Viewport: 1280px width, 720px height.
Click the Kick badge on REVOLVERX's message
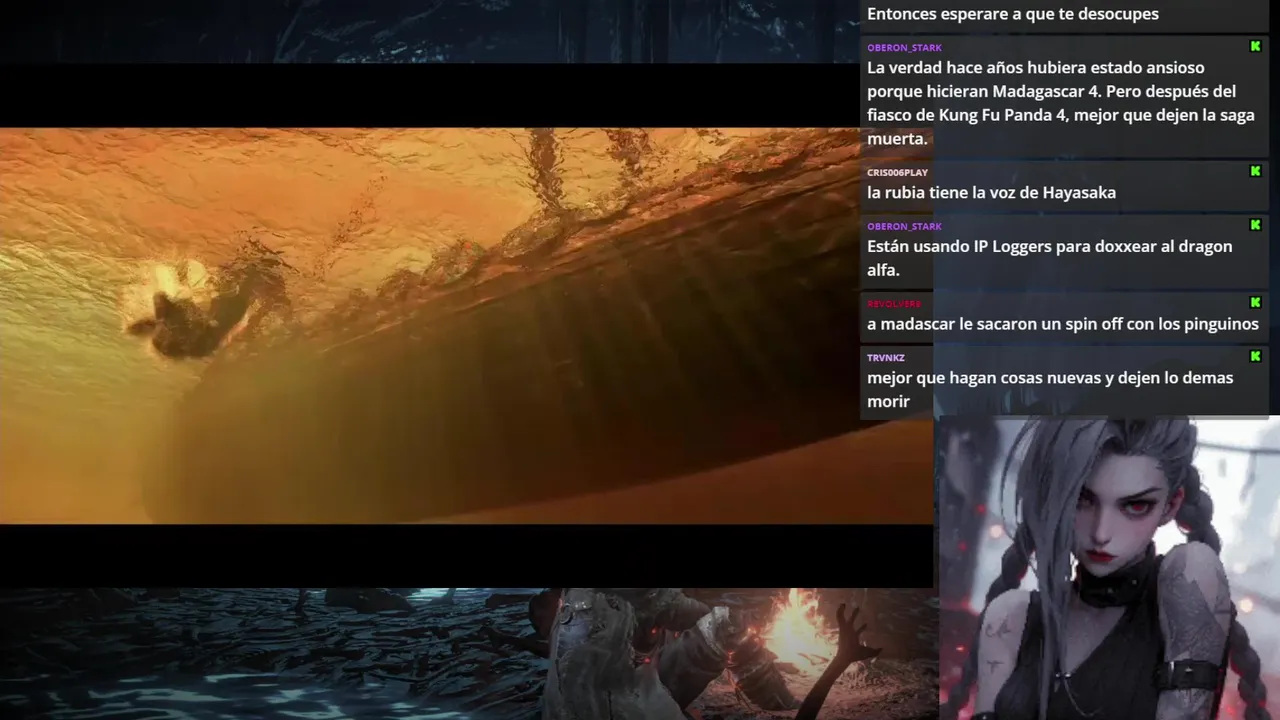click(x=1255, y=302)
